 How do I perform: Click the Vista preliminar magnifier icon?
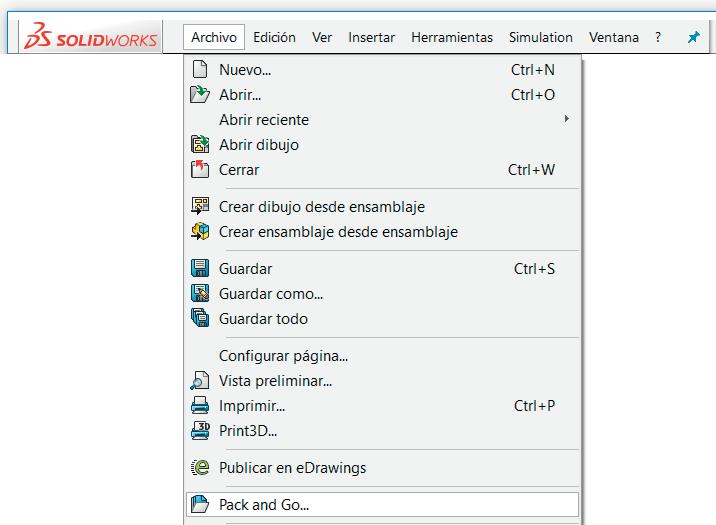[200, 380]
